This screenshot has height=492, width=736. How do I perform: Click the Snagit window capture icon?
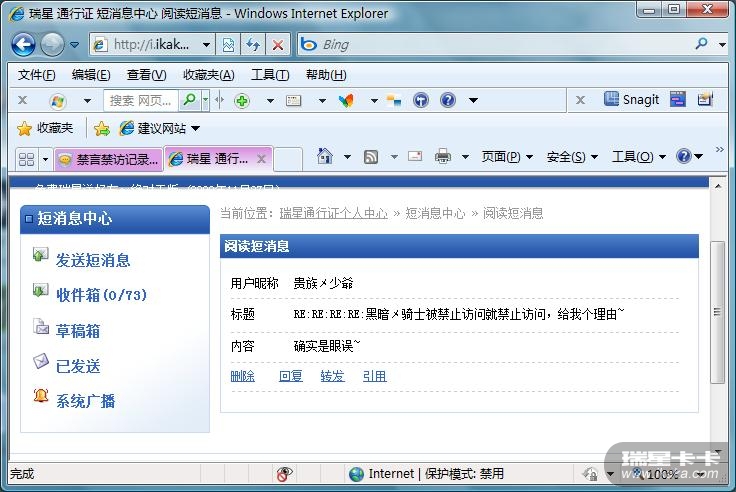677,99
